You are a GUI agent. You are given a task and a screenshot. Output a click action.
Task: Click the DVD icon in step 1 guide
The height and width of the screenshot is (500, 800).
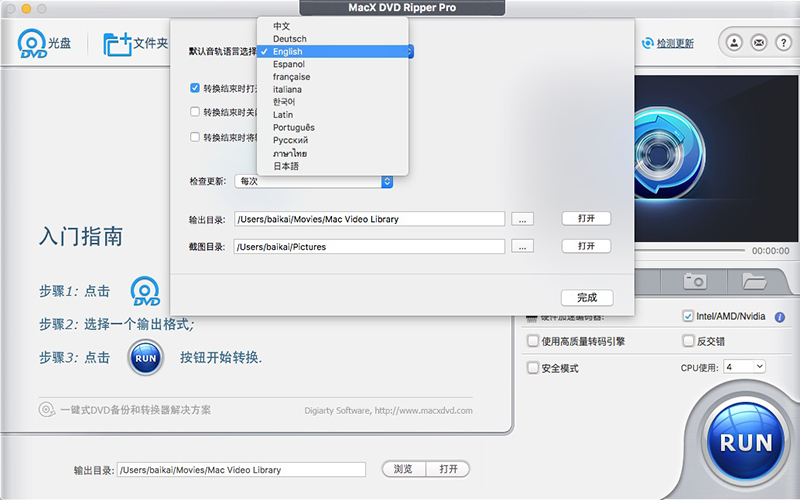coord(145,291)
